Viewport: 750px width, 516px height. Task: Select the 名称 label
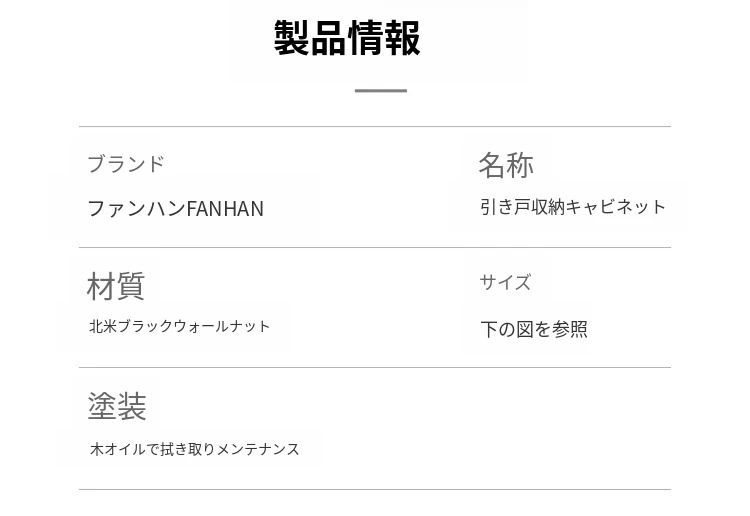click(x=505, y=165)
